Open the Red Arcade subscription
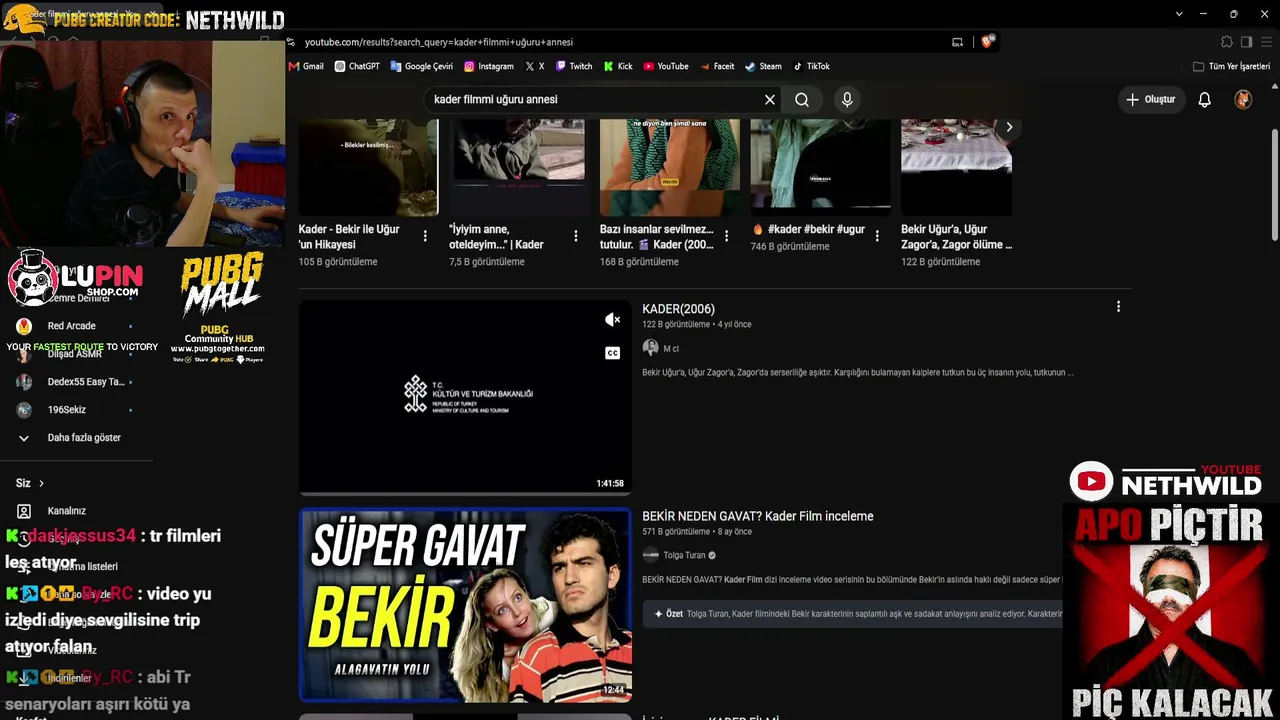The image size is (1280, 720). pyautogui.click(x=74, y=326)
